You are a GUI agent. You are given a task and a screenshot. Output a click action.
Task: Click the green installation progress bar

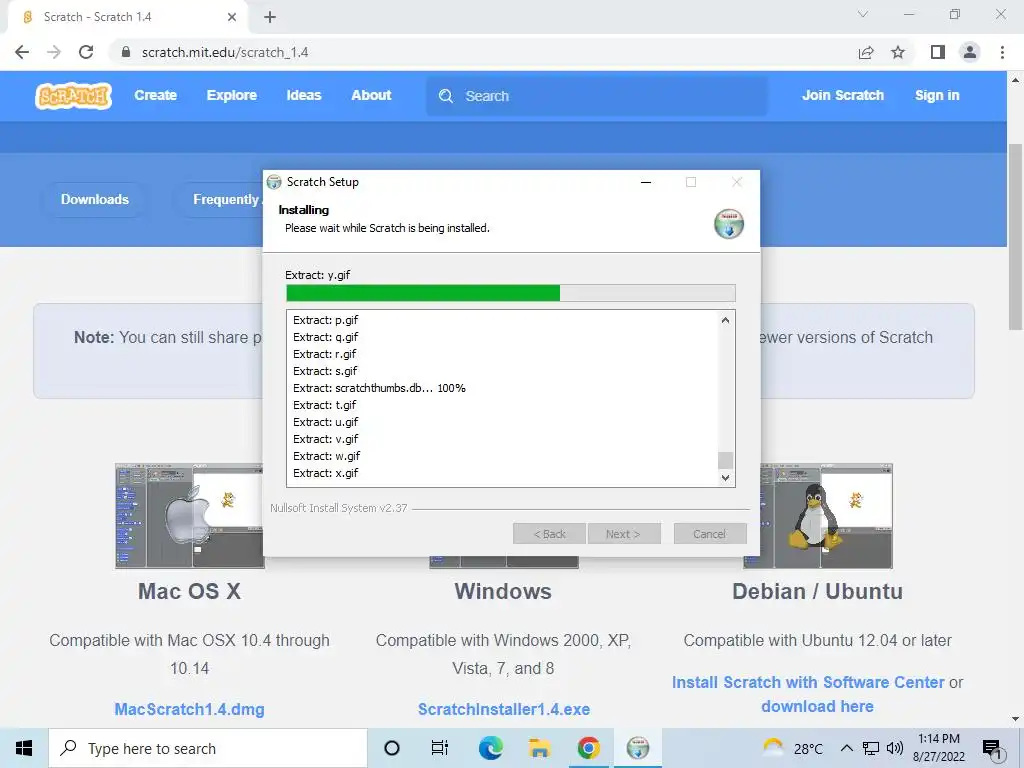tap(511, 293)
